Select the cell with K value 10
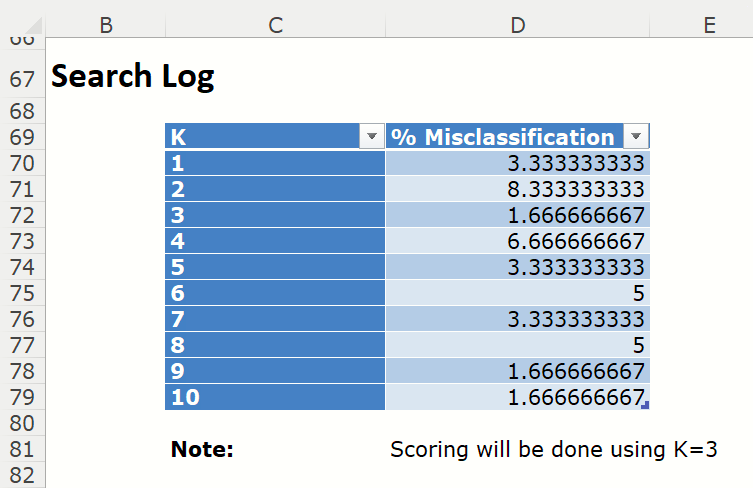The height and width of the screenshot is (491, 753). pos(274,397)
